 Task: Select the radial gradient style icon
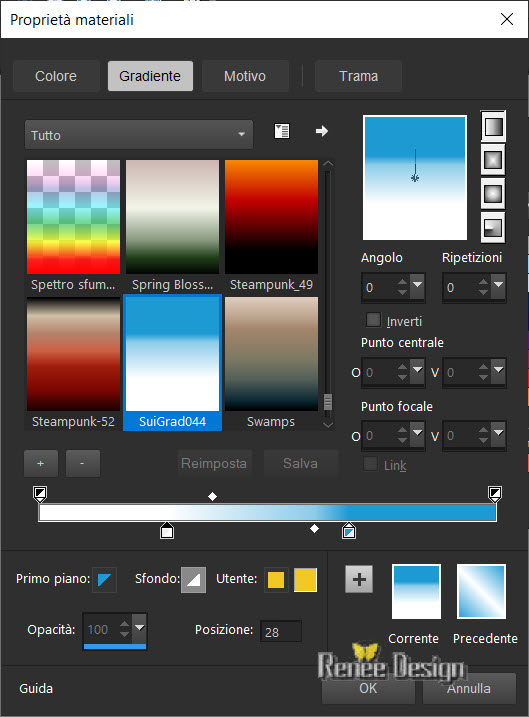pos(493,228)
